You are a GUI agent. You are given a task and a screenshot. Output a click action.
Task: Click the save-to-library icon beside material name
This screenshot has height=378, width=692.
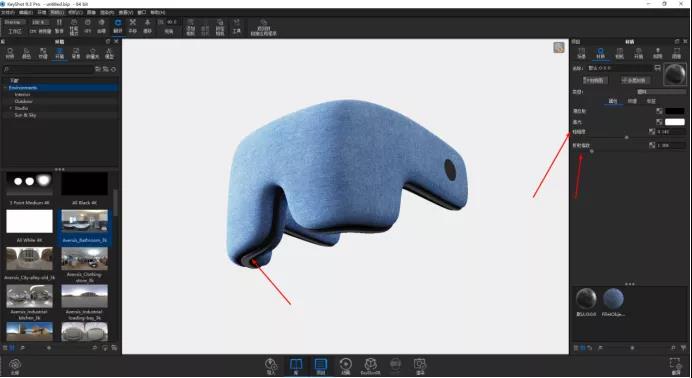[658, 68]
